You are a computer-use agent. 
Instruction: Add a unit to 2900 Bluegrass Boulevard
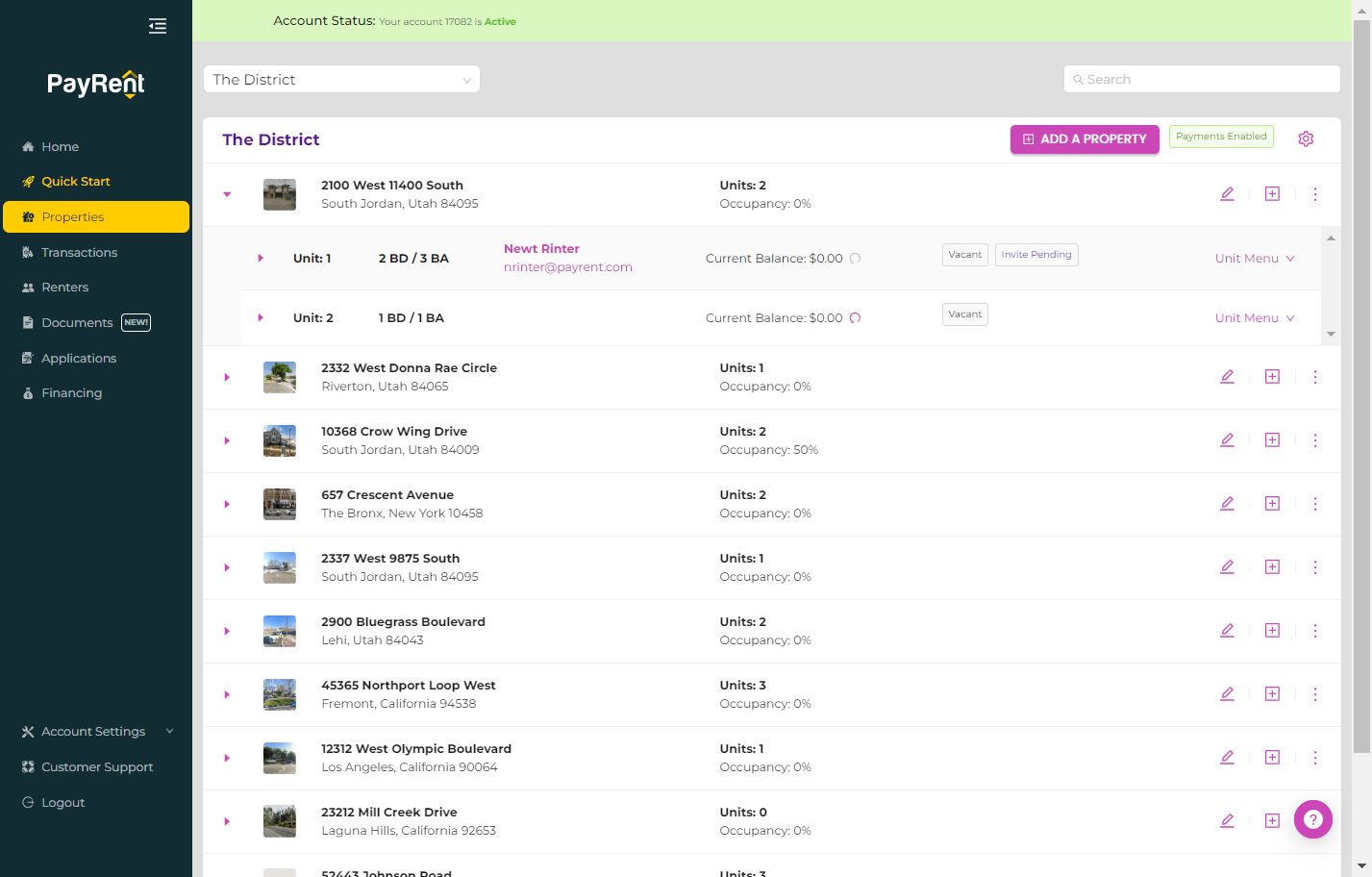click(1272, 631)
